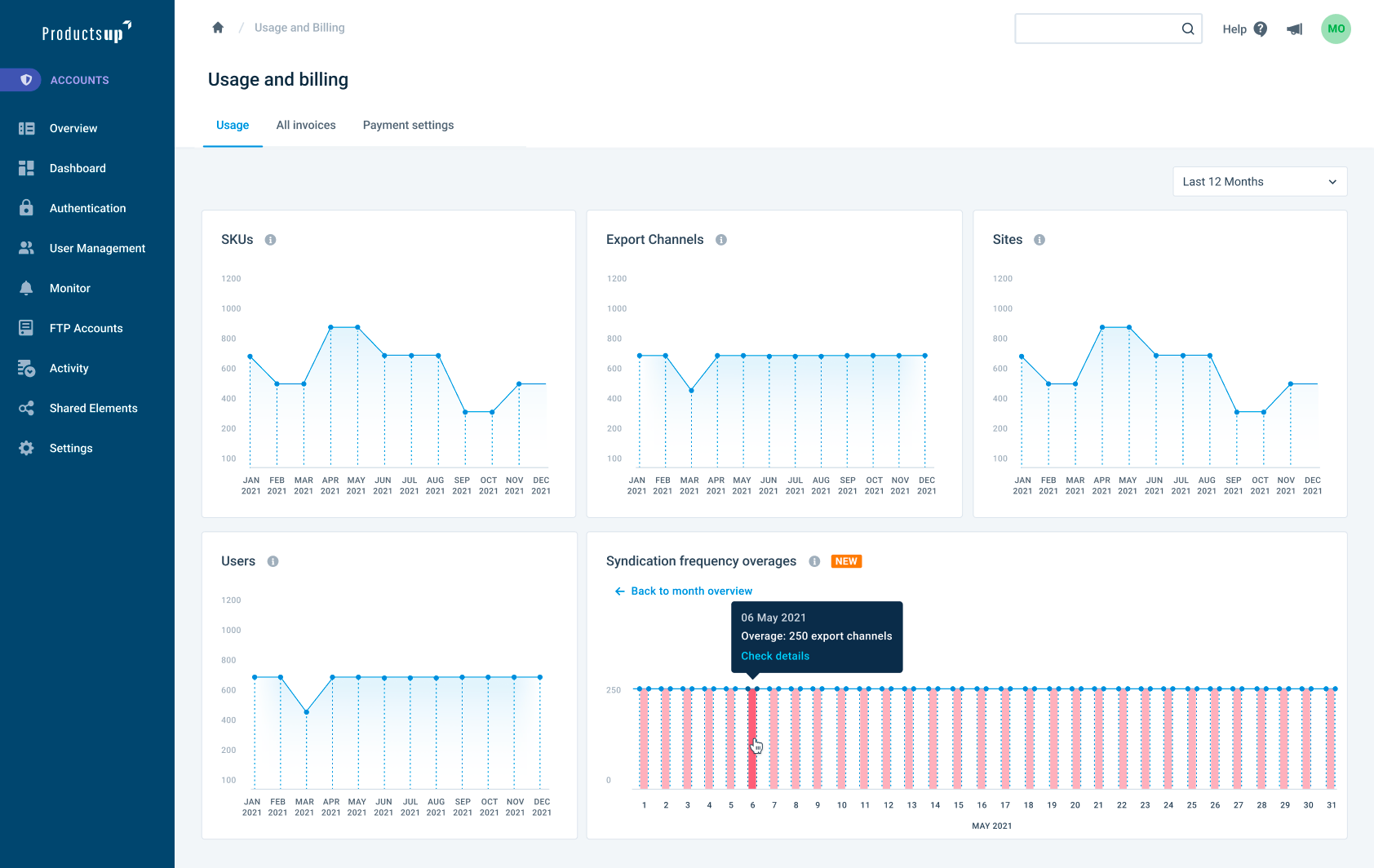Show info for Syndication frequency overages
Viewport: 1374px width, 868px height.
(814, 561)
